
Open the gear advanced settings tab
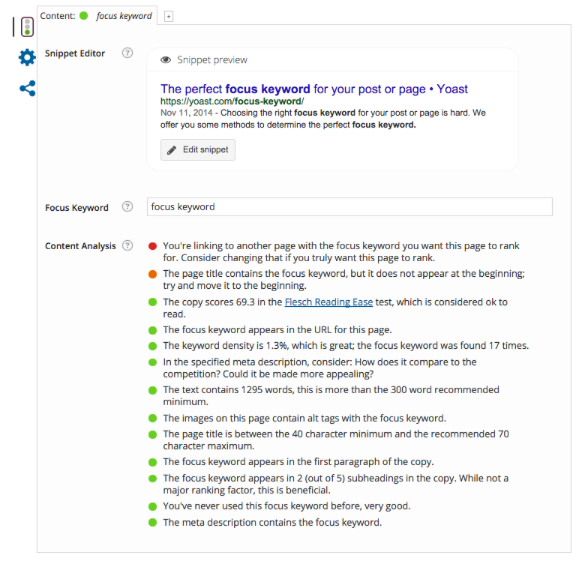pos(27,57)
